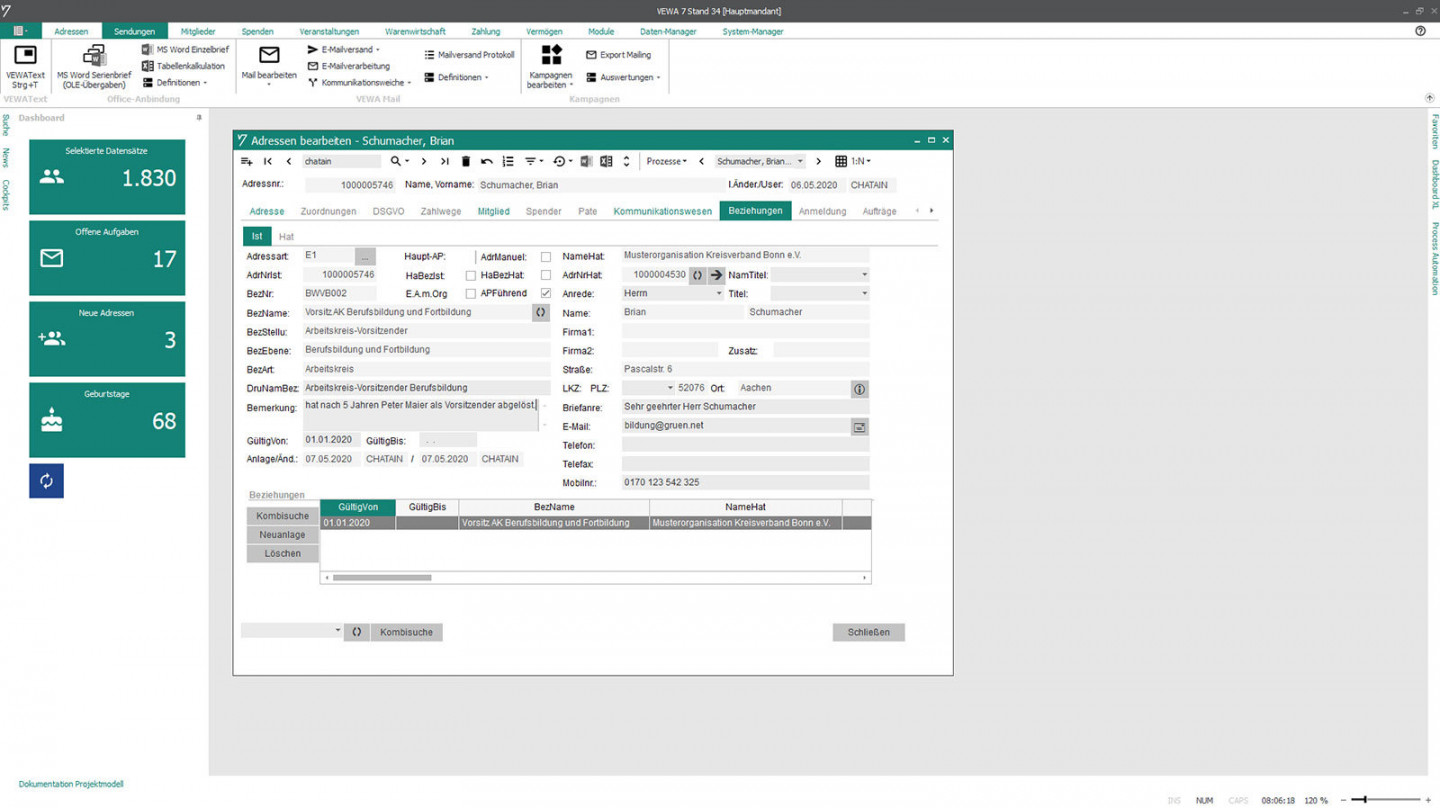Click the Schließen button

pos(868,632)
